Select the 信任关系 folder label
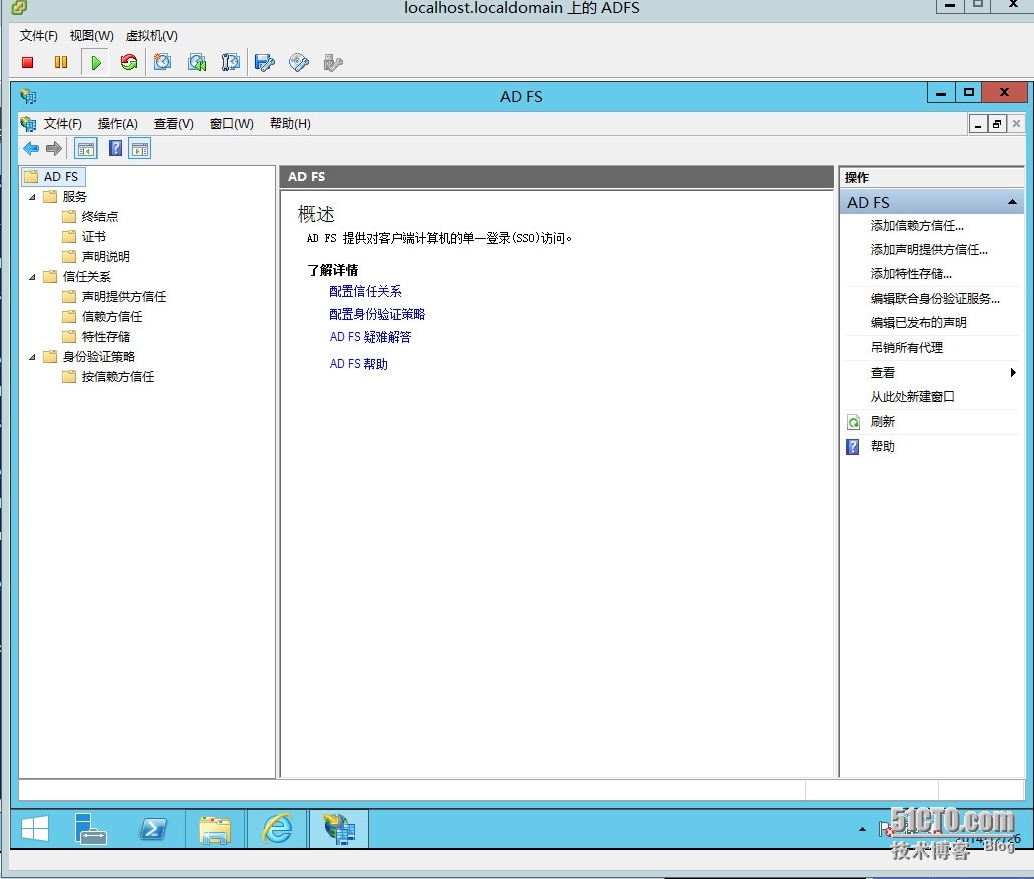 (86, 277)
